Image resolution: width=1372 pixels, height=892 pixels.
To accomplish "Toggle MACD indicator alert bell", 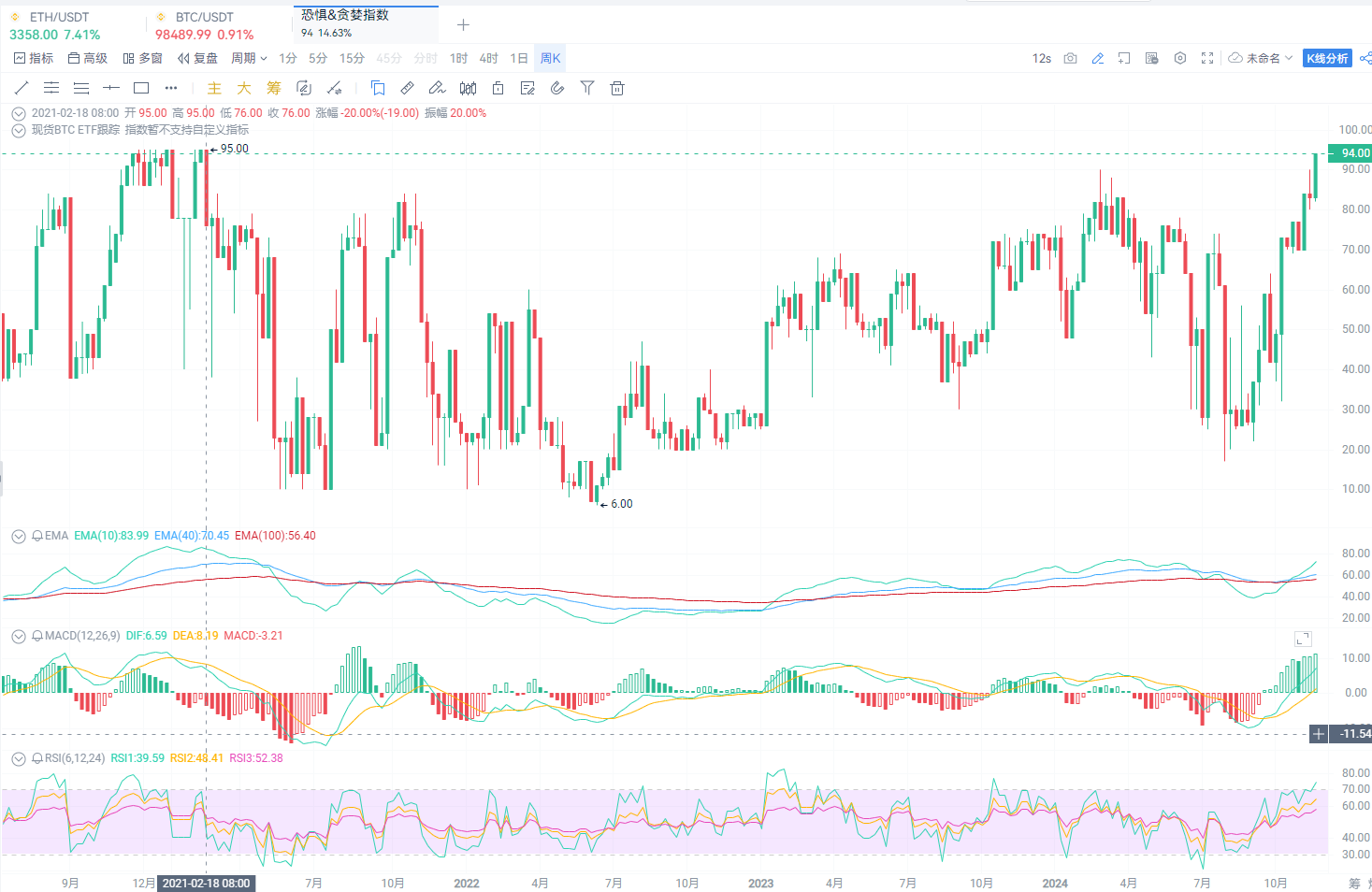I will coord(37,636).
